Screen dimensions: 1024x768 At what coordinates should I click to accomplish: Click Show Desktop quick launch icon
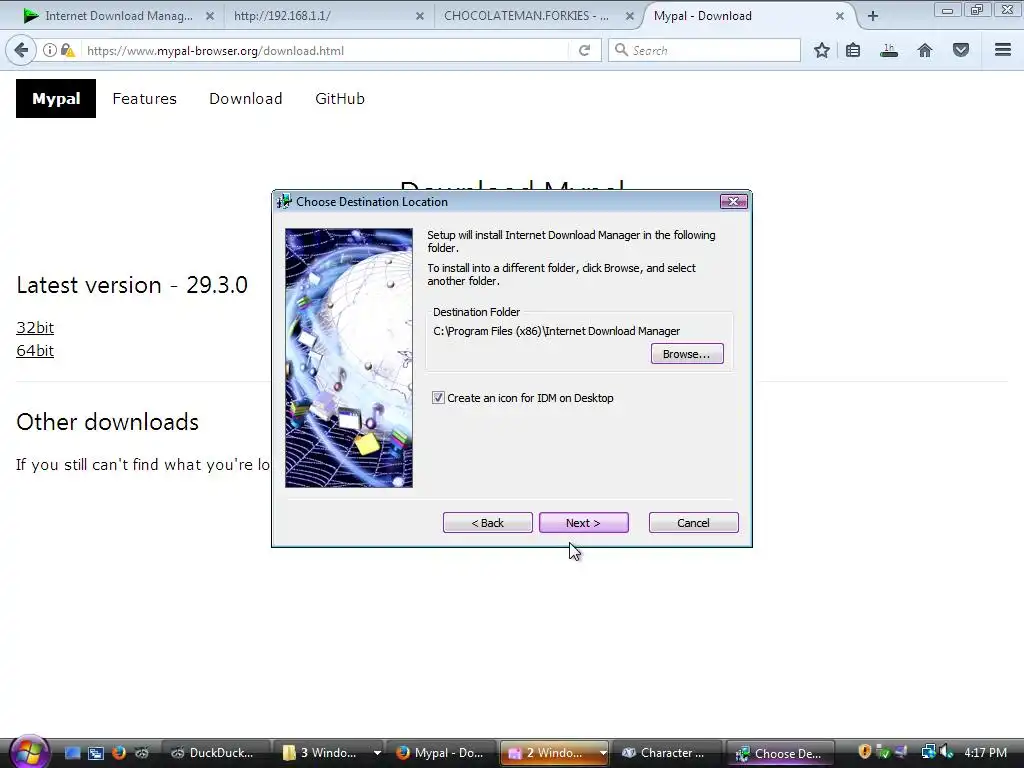[x=72, y=753]
